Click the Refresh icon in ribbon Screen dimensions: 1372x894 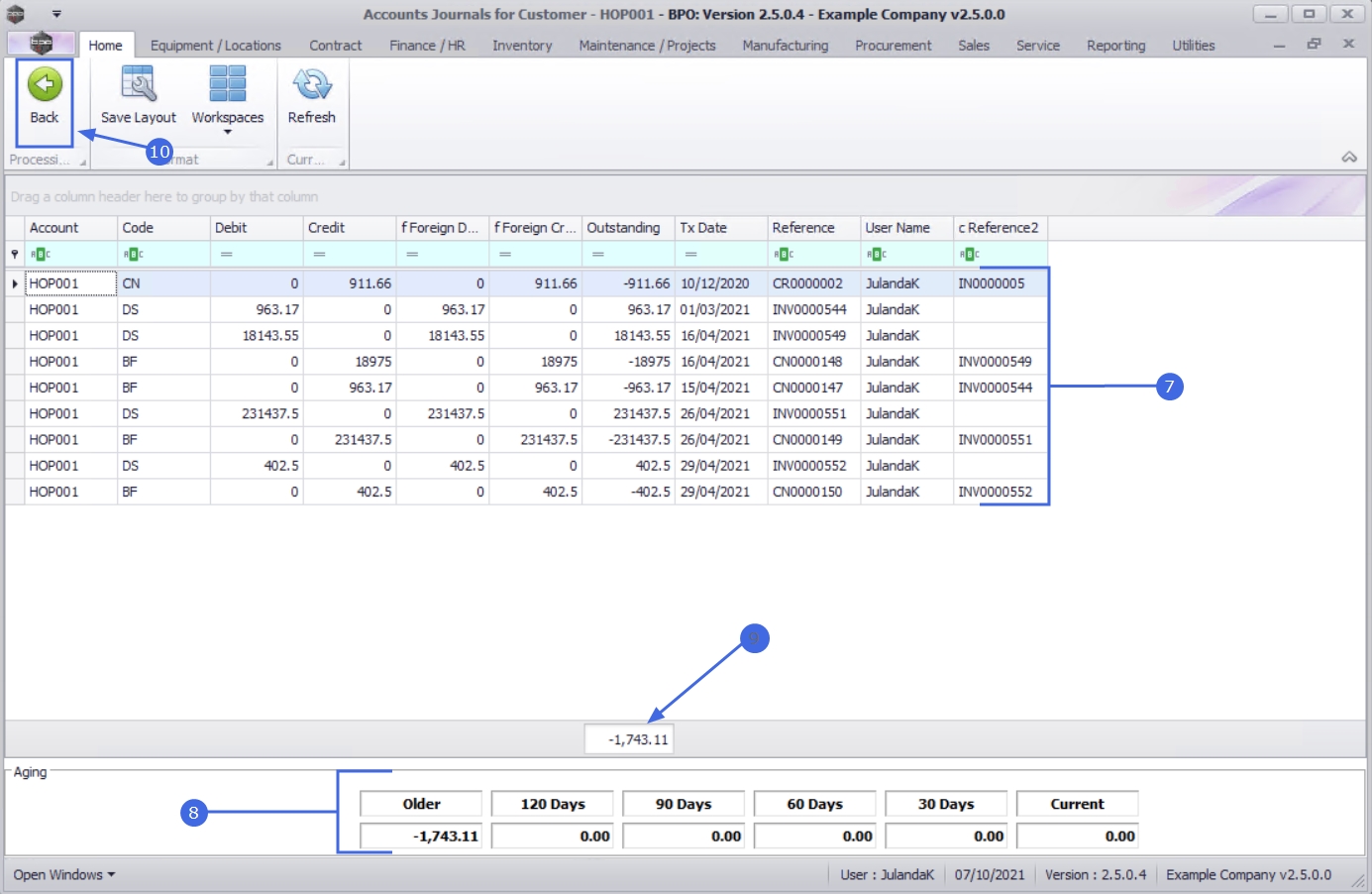(x=311, y=85)
